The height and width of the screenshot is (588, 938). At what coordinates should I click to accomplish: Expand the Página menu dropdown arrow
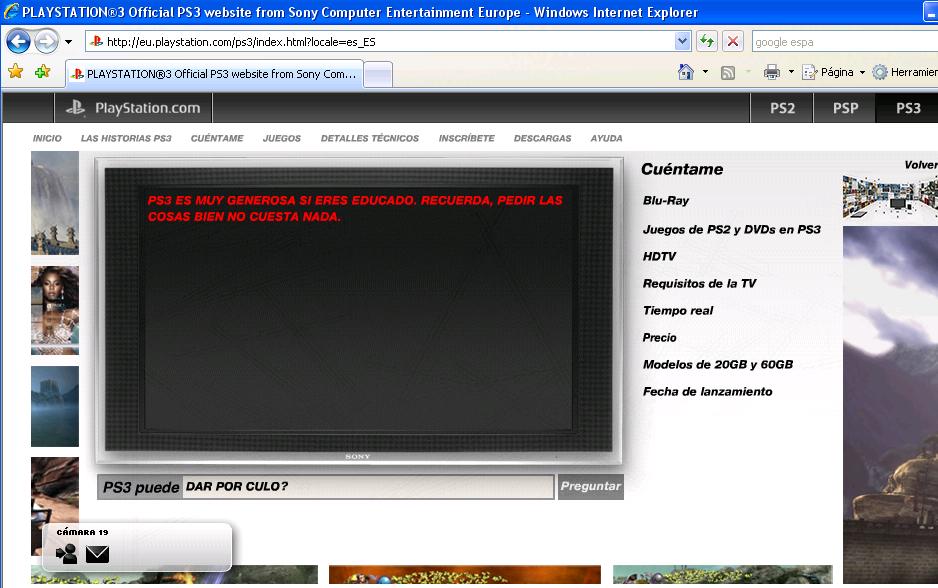point(862,72)
